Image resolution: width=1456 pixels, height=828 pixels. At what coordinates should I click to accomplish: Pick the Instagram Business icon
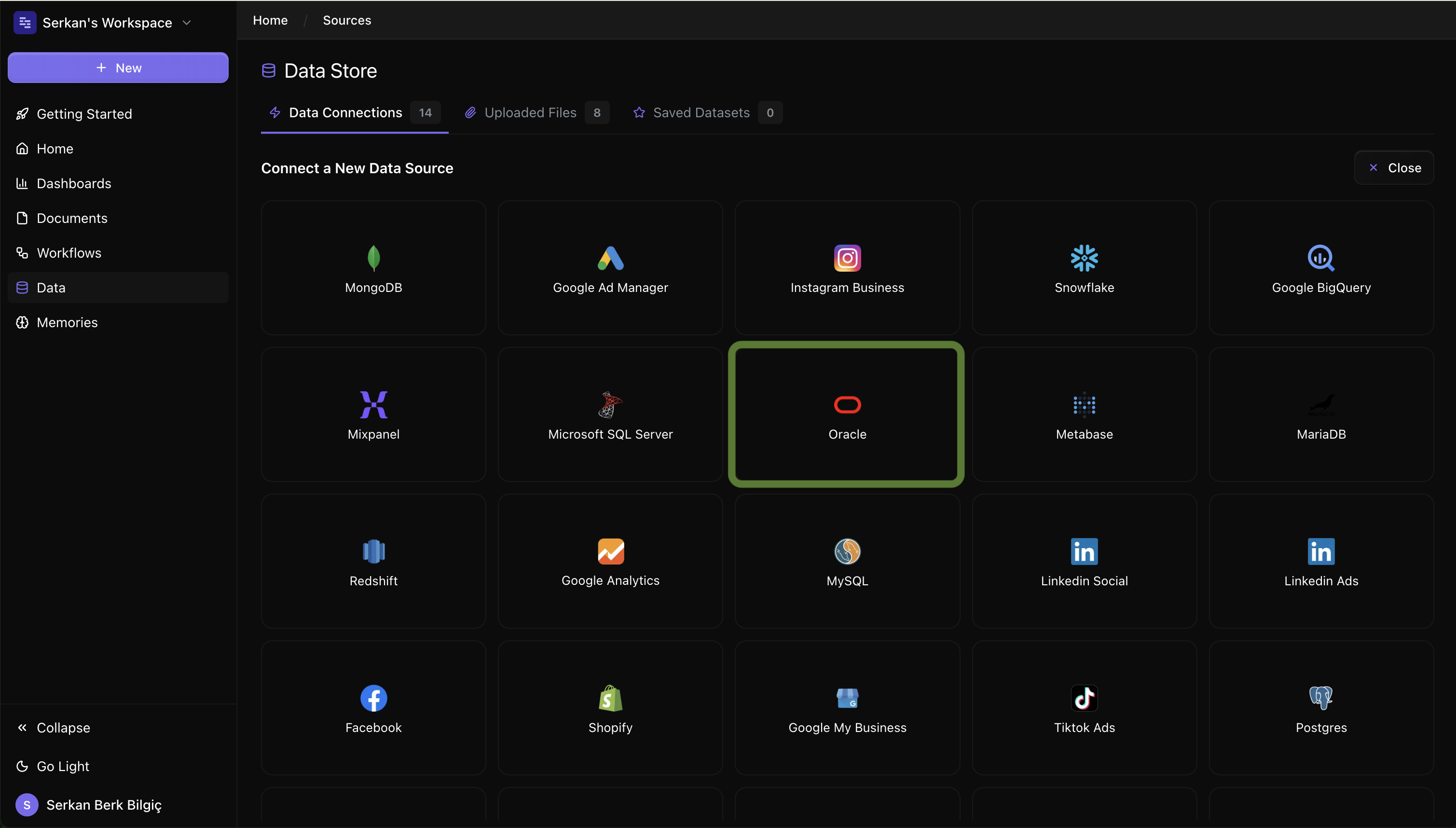coord(847,258)
